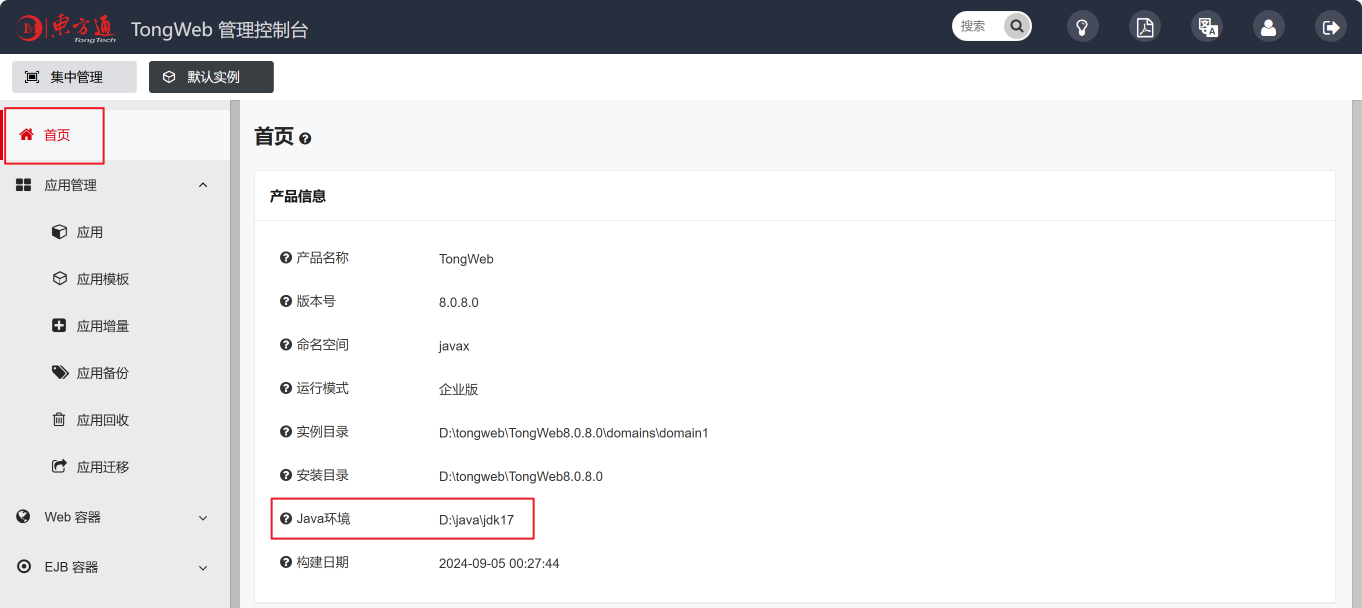Click the TongTech logo in header

(66, 28)
